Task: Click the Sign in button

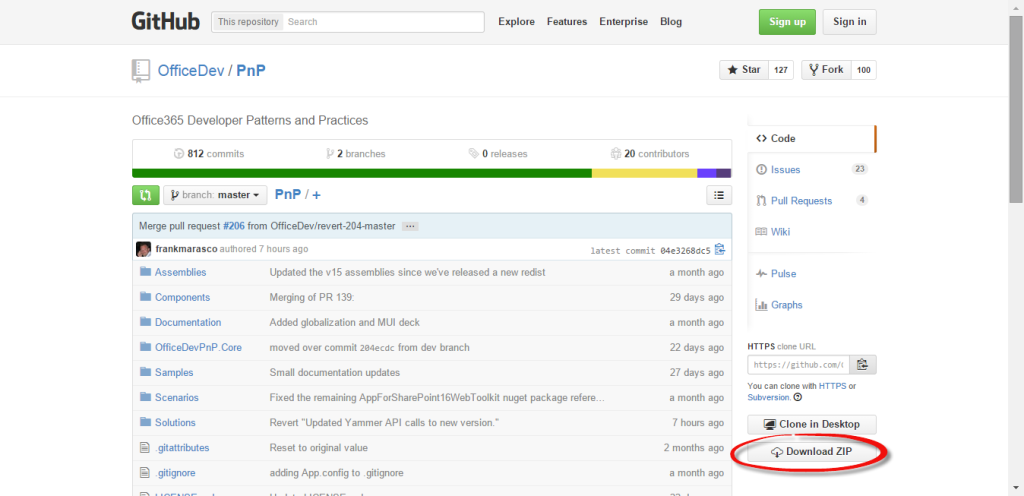Action: point(850,22)
